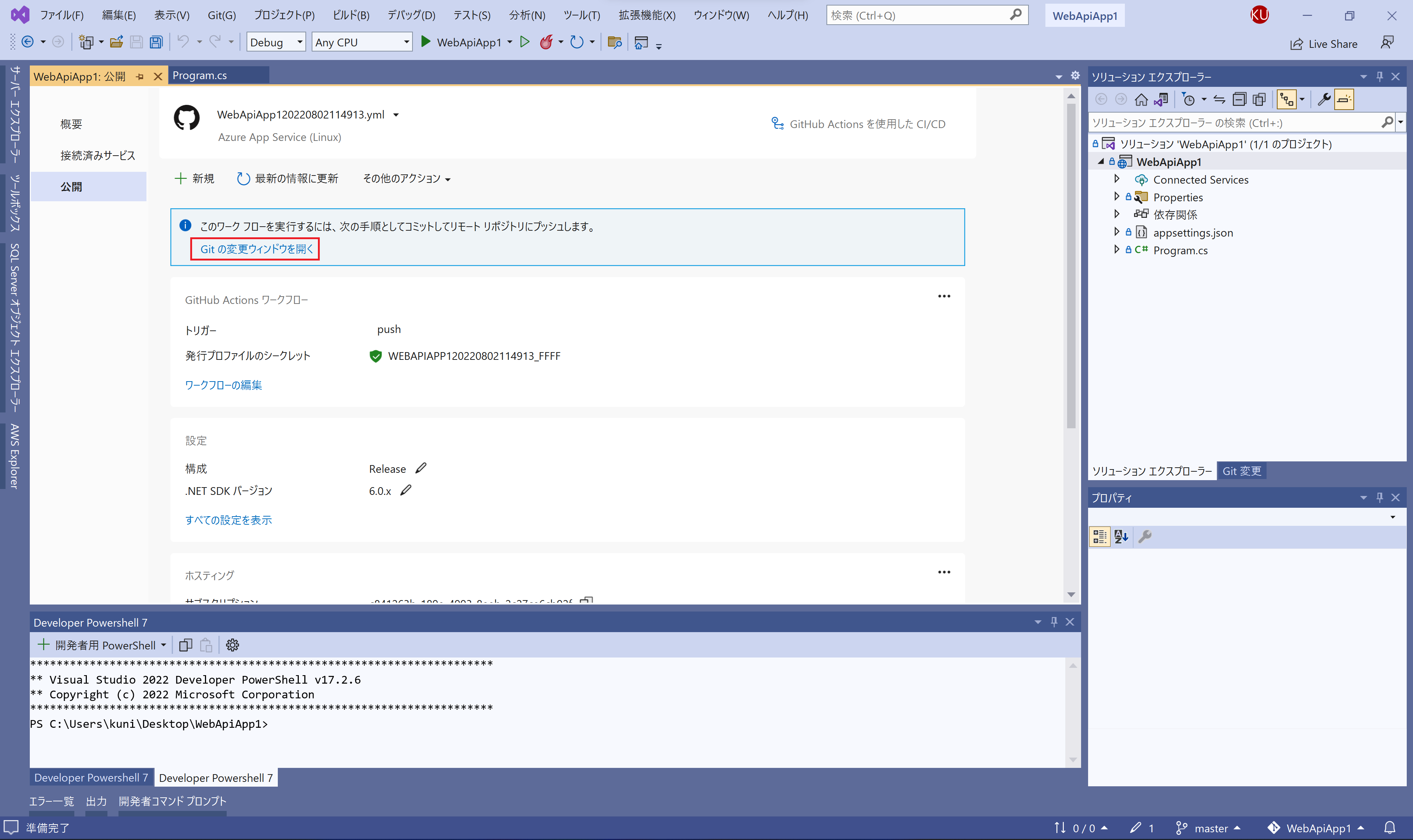Click the Alphabetical sort icon in Properties panel
The width and height of the screenshot is (1413, 840).
click(x=1122, y=536)
